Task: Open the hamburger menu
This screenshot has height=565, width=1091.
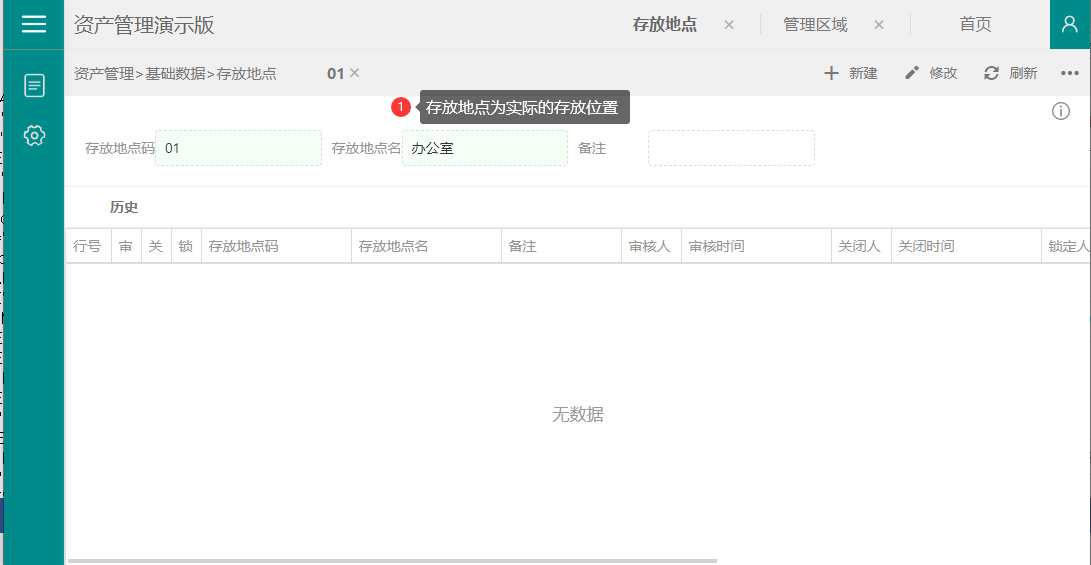Action: (x=34, y=24)
